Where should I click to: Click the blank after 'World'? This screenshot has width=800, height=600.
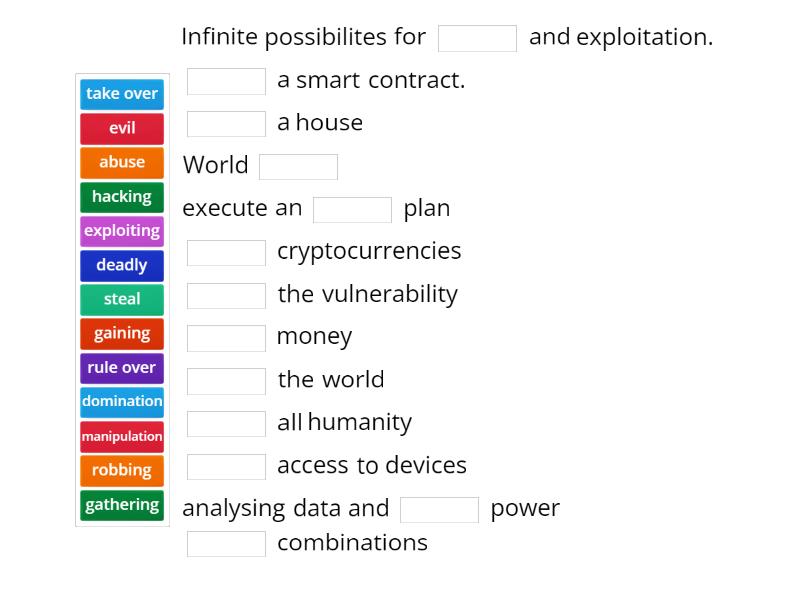(x=298, y=166)
